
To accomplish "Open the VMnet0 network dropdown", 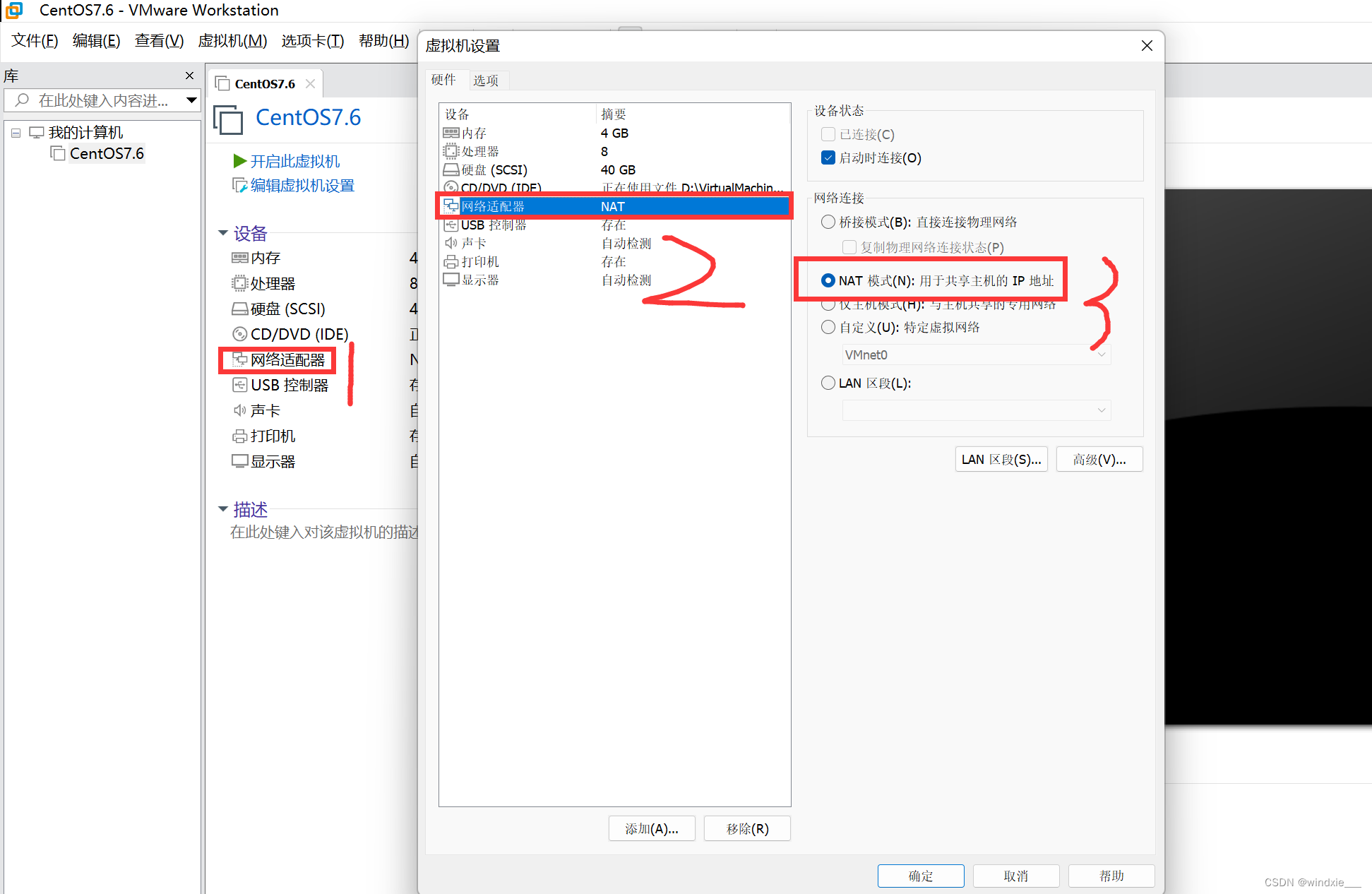I will (976, 354).
